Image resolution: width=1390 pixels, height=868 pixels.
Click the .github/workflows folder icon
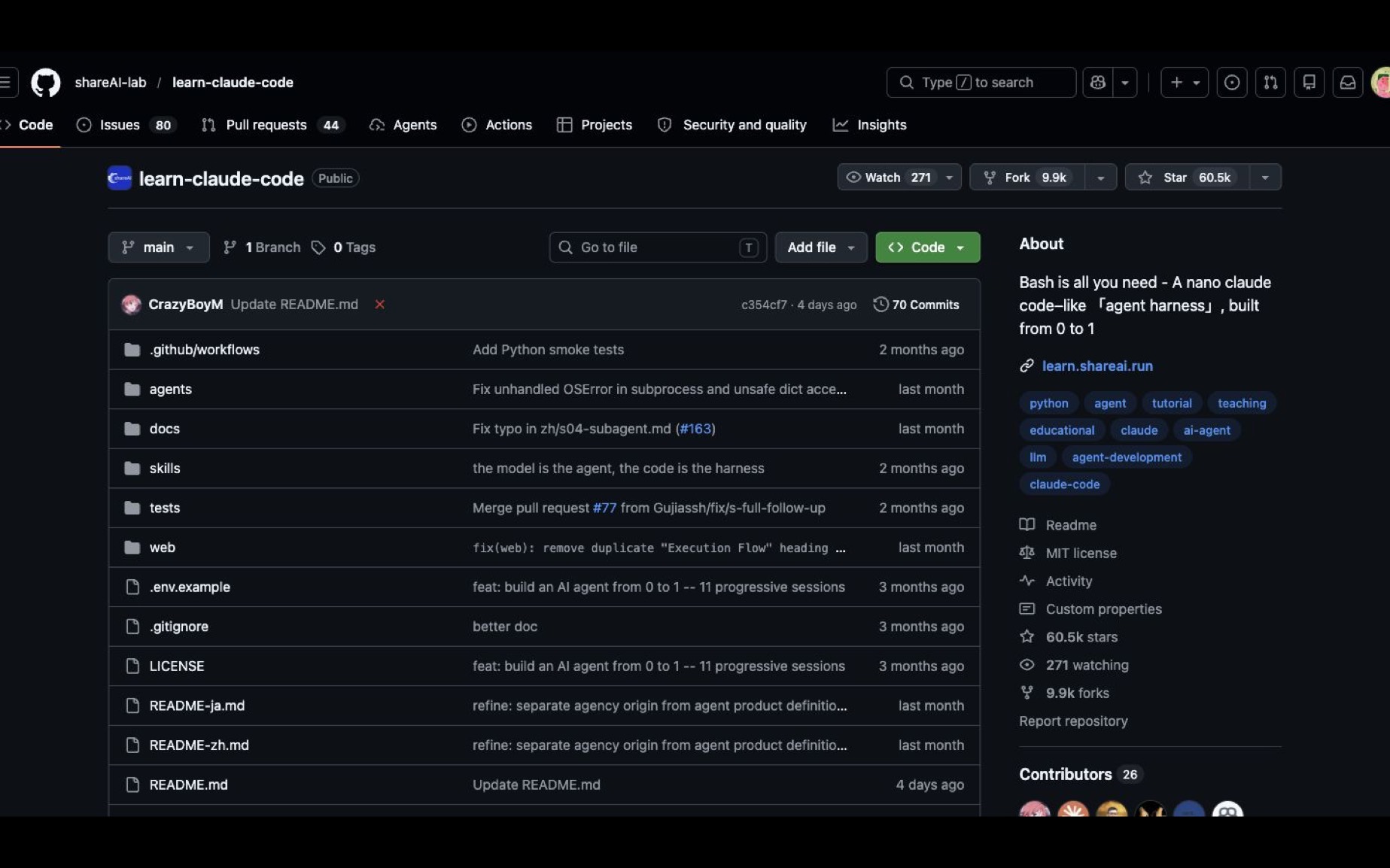coord(132,350)
